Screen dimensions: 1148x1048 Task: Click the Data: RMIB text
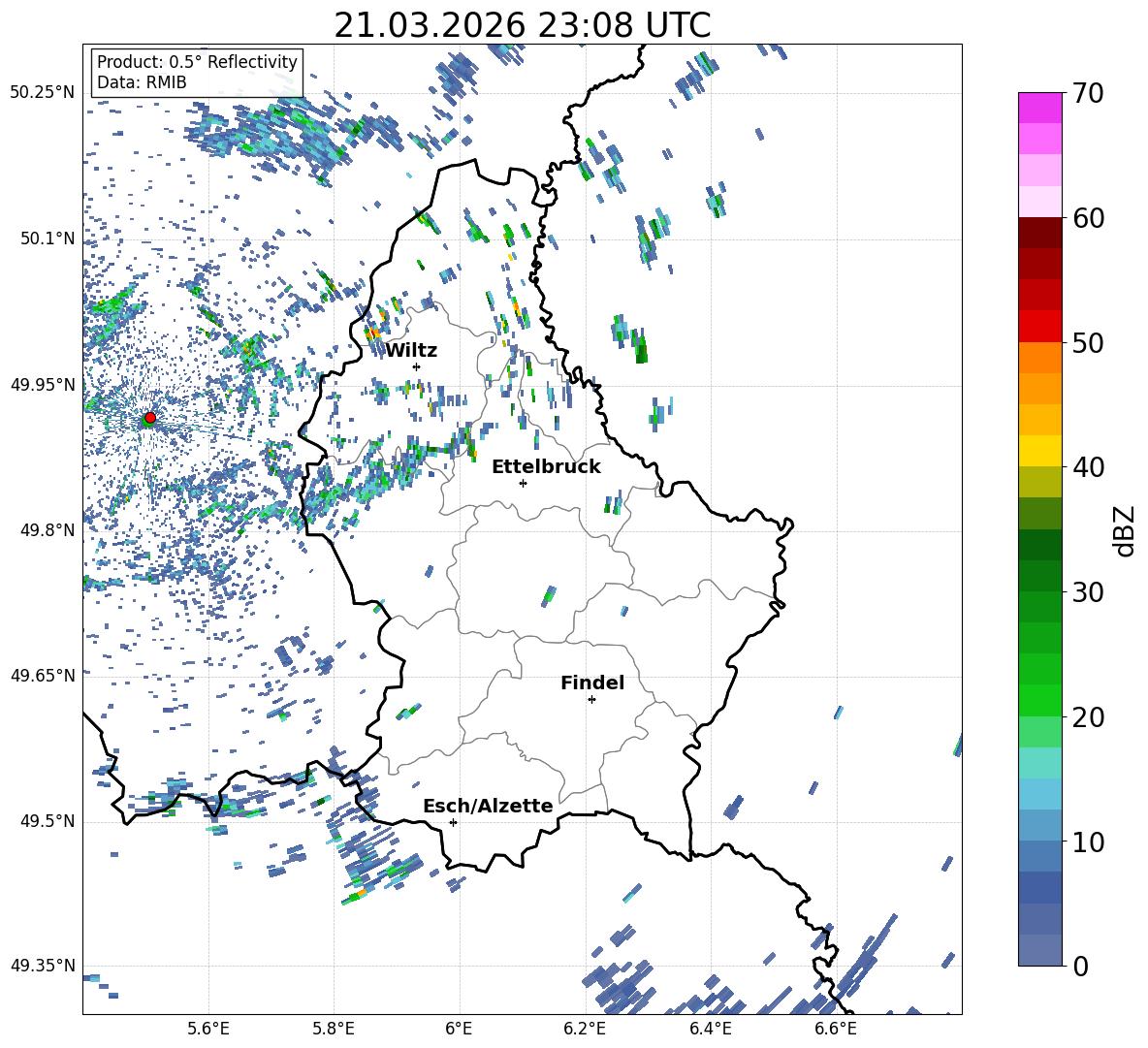point(142,82)
